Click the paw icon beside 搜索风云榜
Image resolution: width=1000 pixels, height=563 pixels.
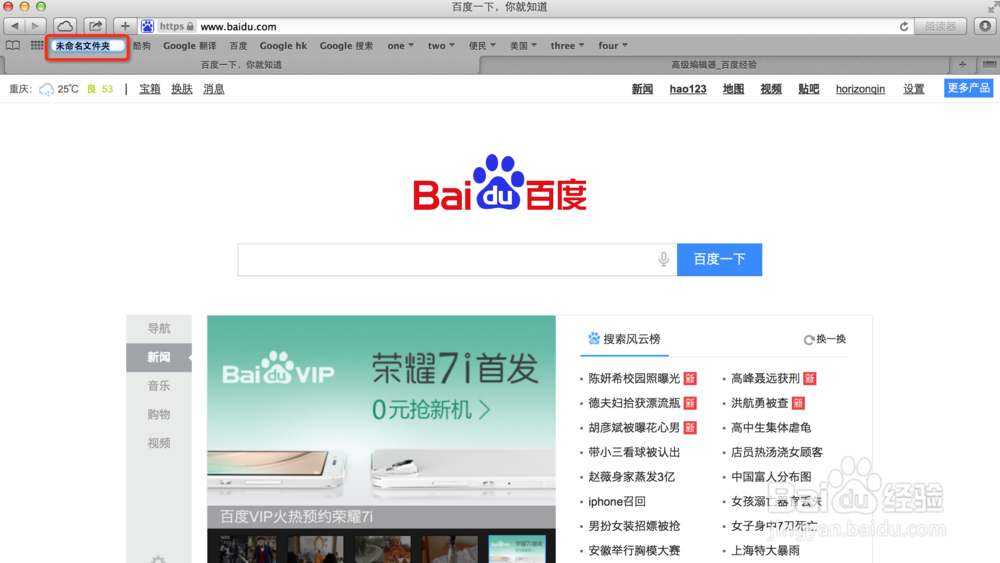(x=594, y=339)
